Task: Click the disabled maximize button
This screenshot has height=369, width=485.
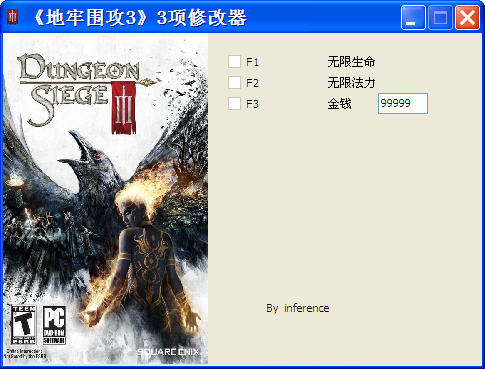Action: coord(440,17)
